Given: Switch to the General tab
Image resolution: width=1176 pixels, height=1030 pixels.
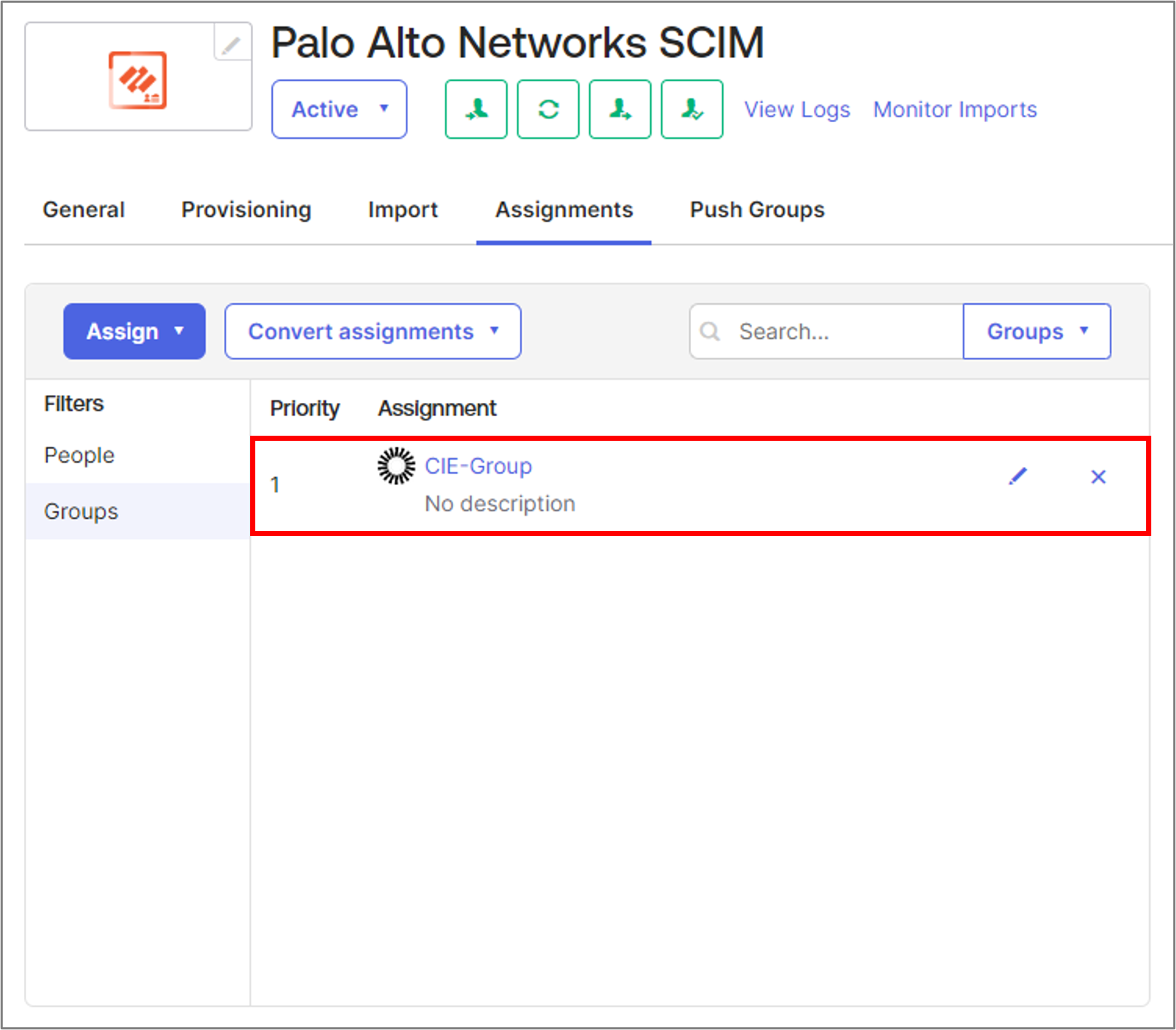Looking at the screenshot, I should tap(84, 209).
